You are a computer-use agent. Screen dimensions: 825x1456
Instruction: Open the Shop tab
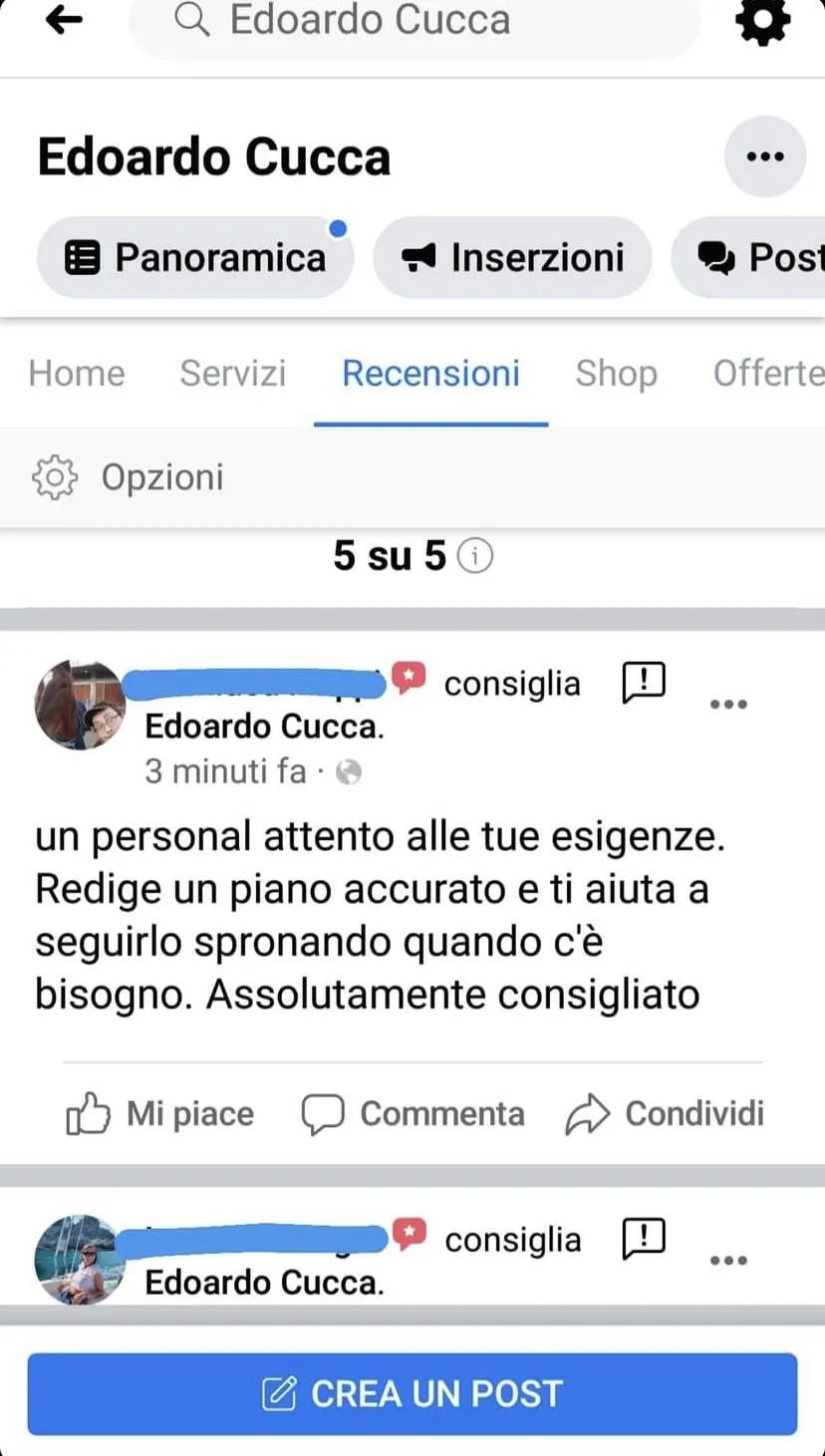(616, 373)
